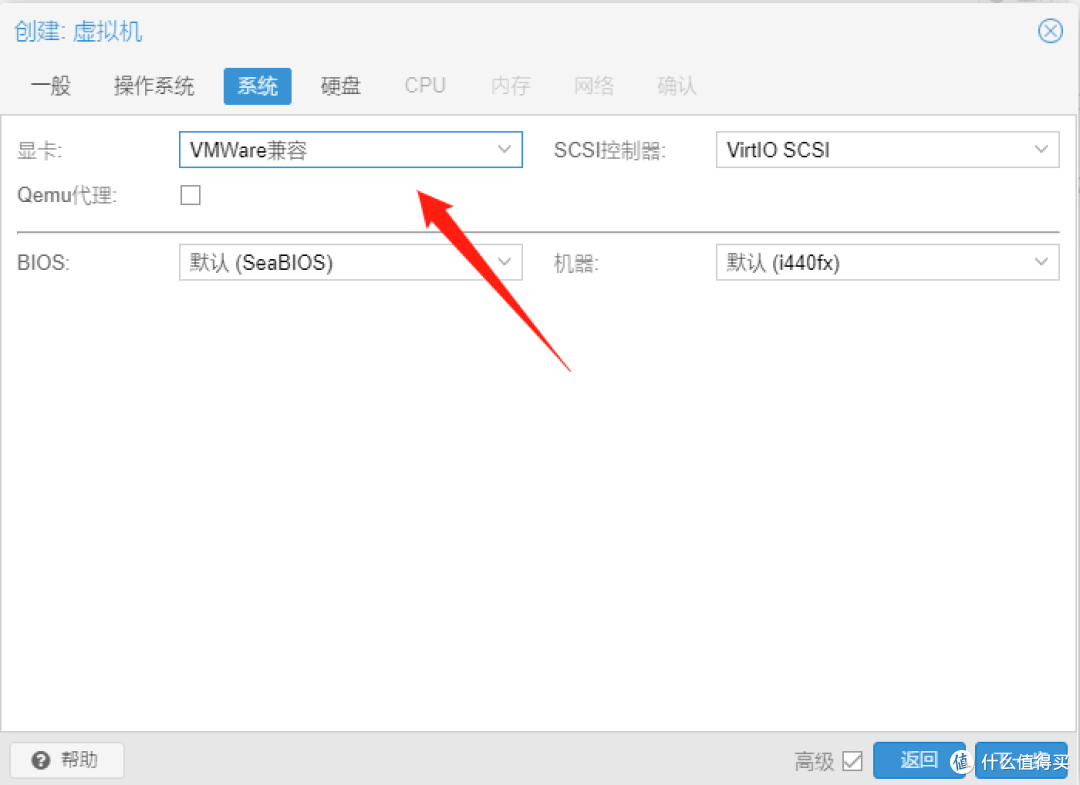Click the circular 值 watermark icon
Screen dimensions: 1080x785
coord(959,761)
